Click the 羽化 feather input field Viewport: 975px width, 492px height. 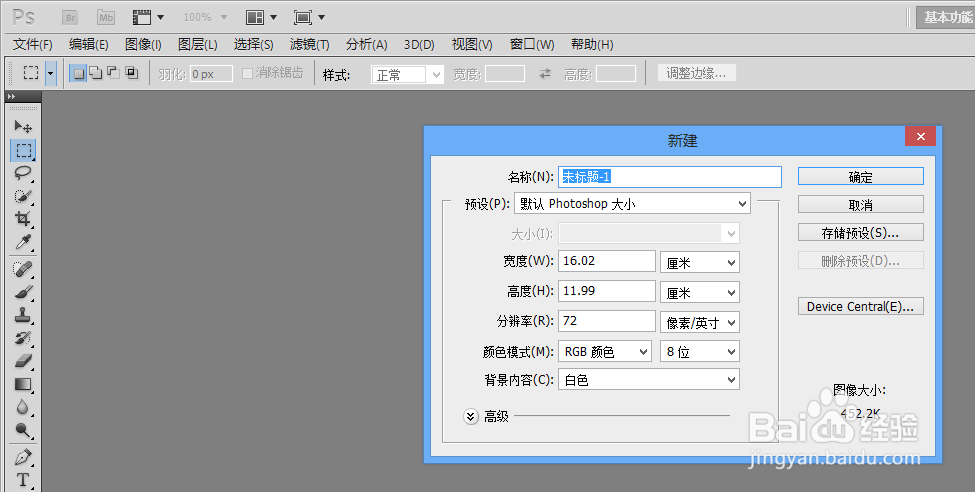coord(211,74)
